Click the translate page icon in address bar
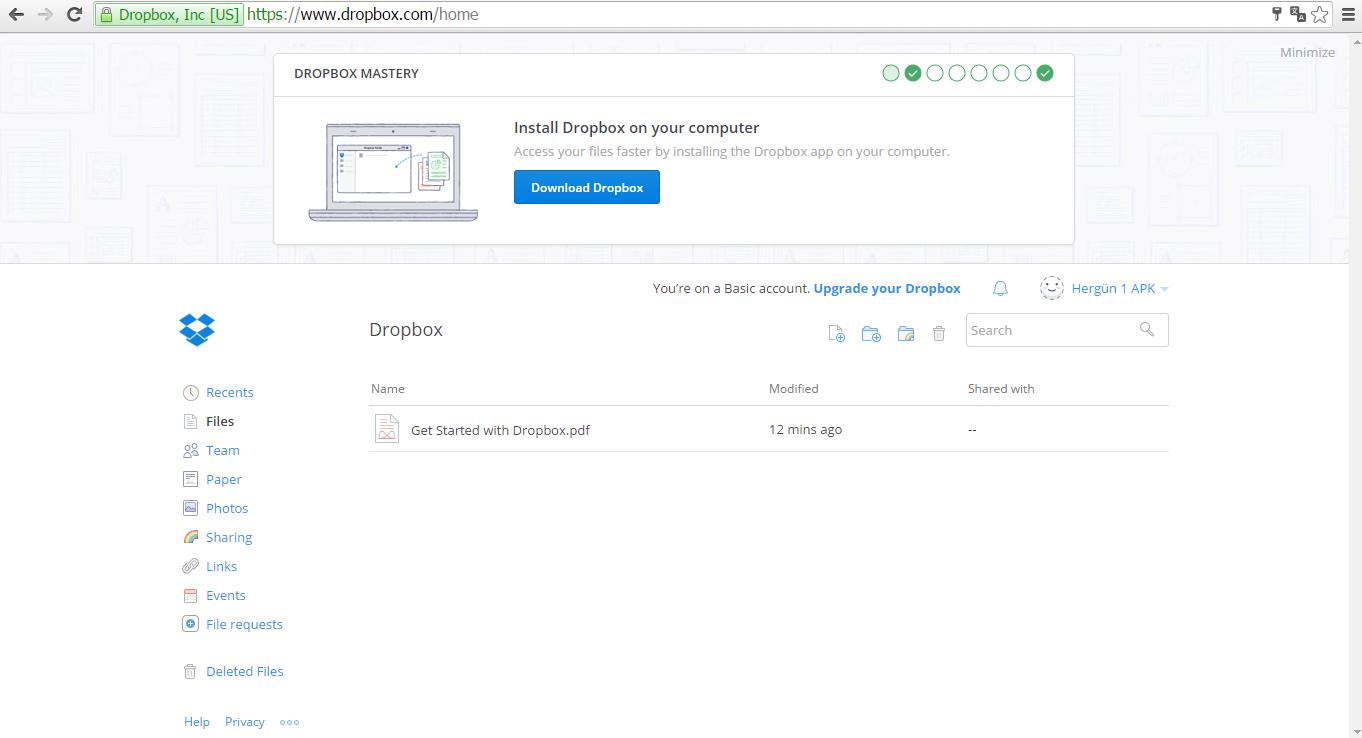Viewport: 1362px width, 738px height. coord(1298,14)
